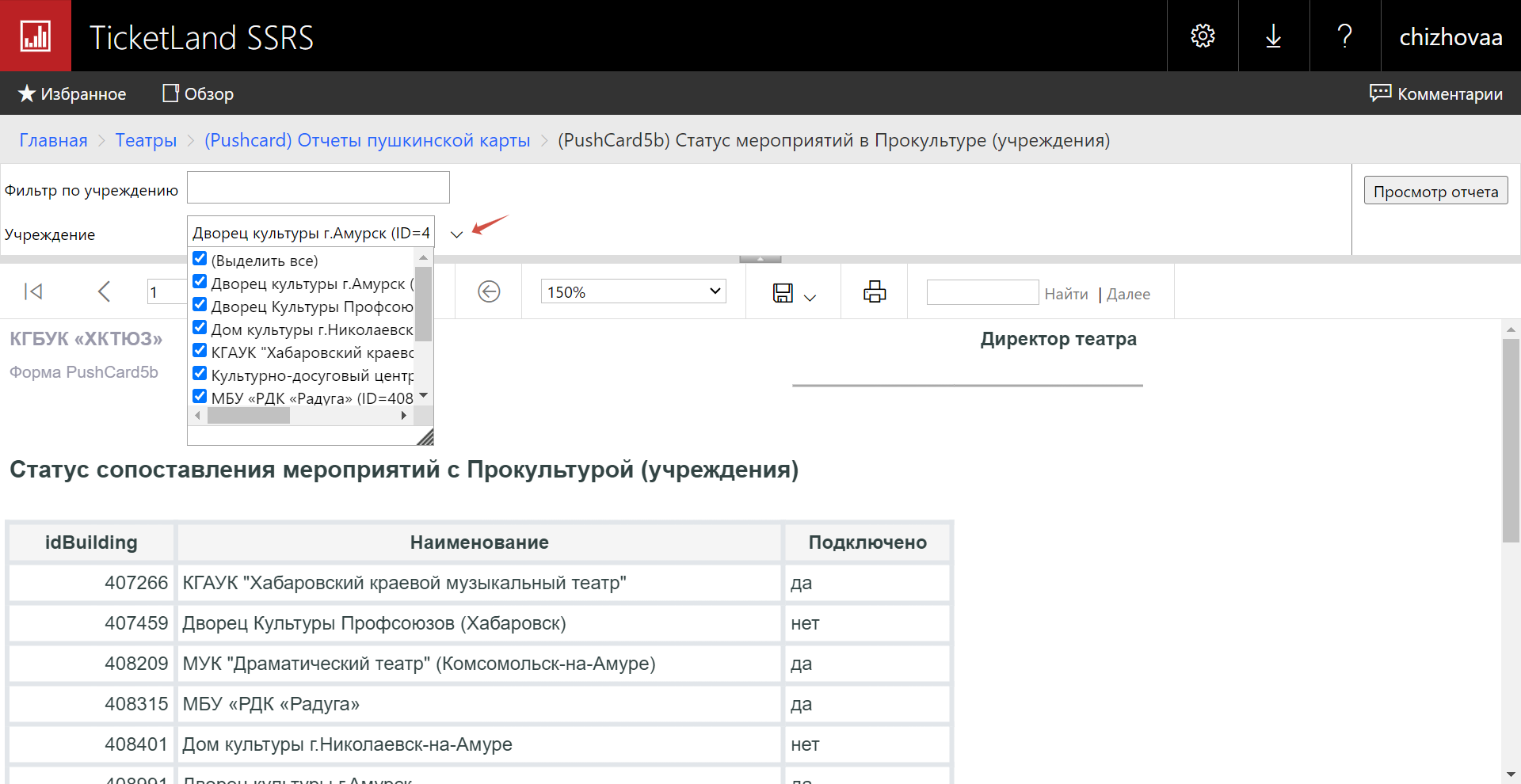Open the Избранное favorites tab
This screenshot has height=784, width=1521.
72,93
